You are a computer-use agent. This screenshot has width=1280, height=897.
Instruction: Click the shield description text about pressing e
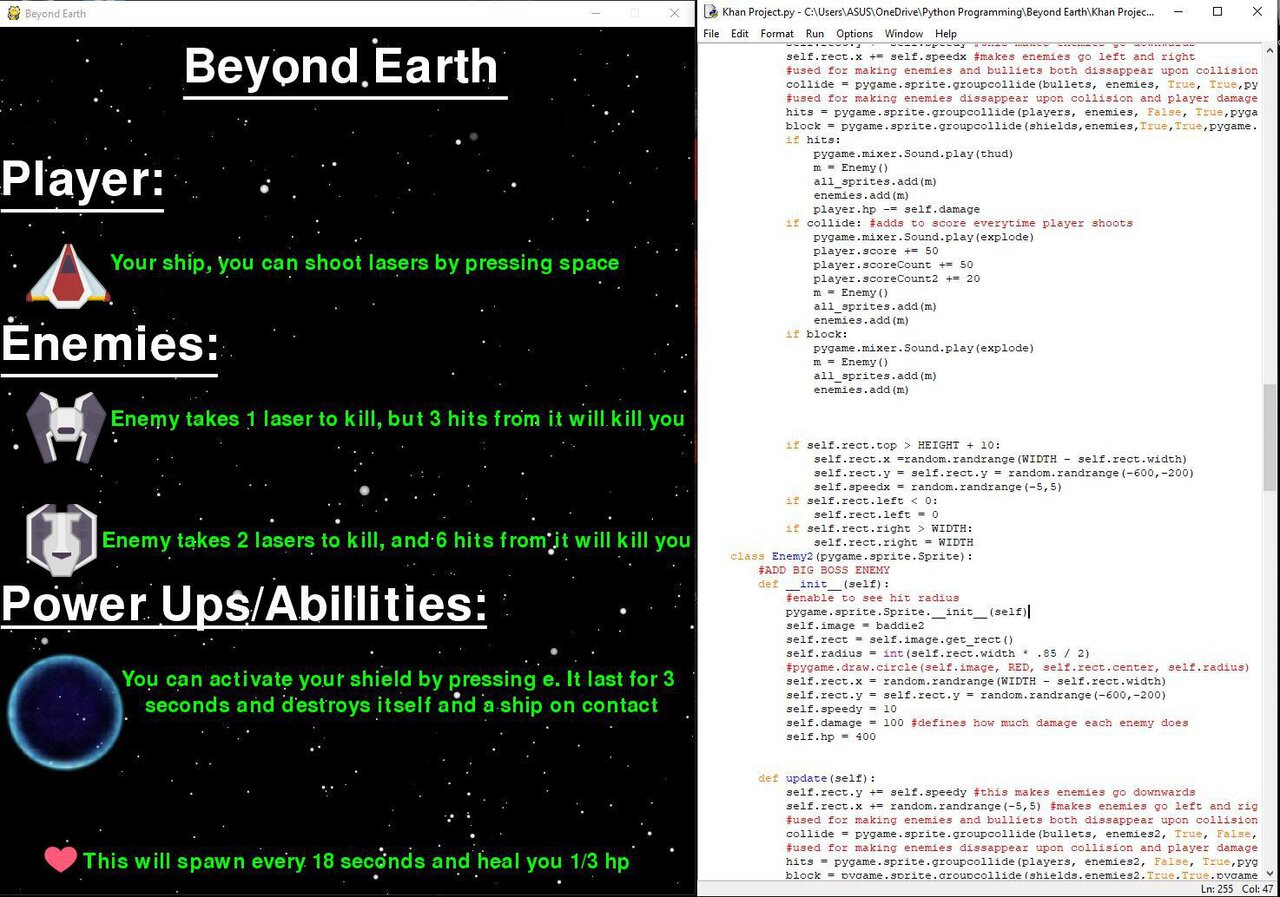(400, 692)
